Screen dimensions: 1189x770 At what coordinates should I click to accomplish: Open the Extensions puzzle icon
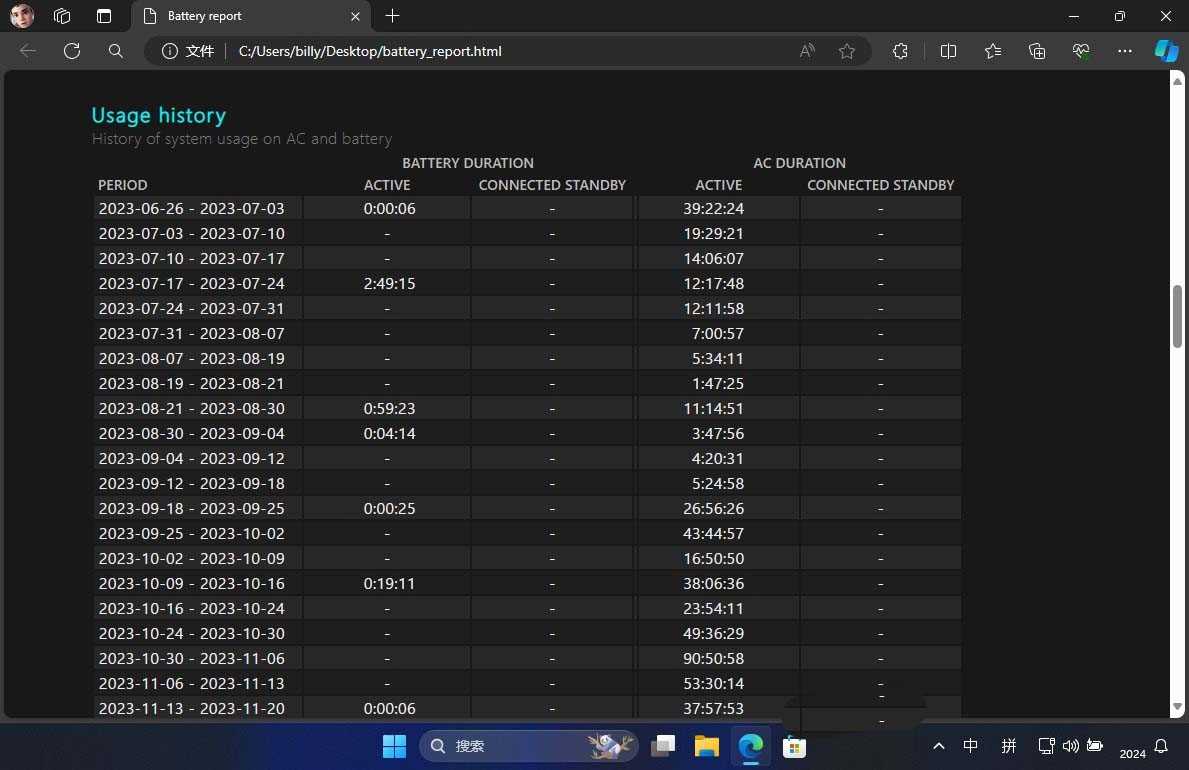(x=900, y=51)
